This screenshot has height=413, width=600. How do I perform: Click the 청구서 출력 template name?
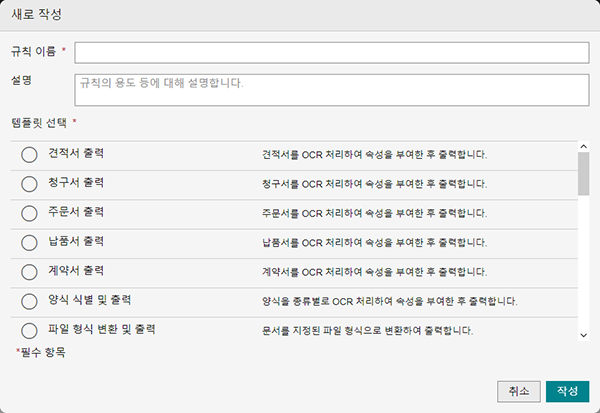click(76, 182)
